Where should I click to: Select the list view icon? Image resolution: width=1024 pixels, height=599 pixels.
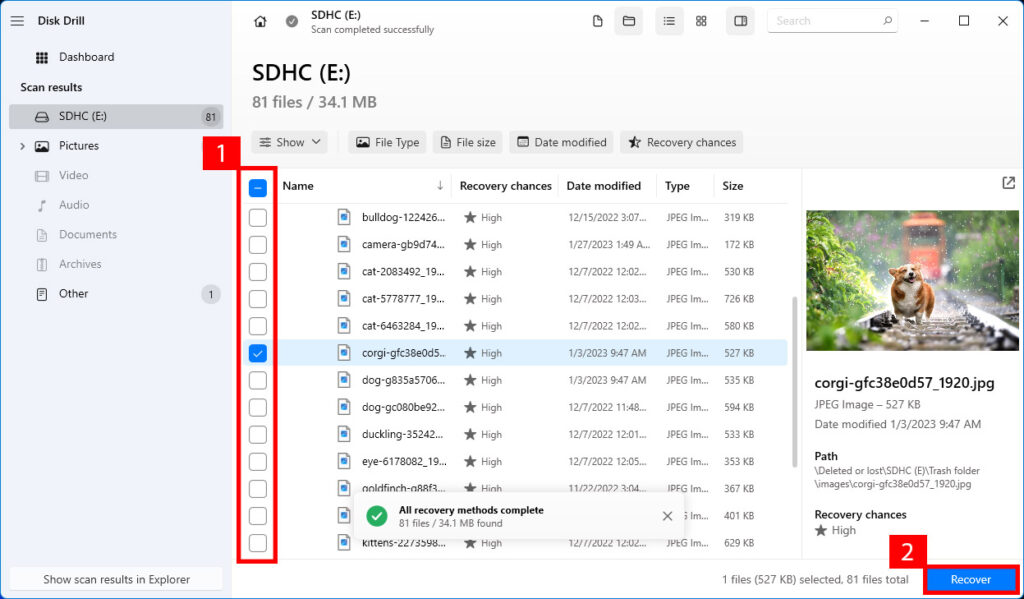pos(669,20)
